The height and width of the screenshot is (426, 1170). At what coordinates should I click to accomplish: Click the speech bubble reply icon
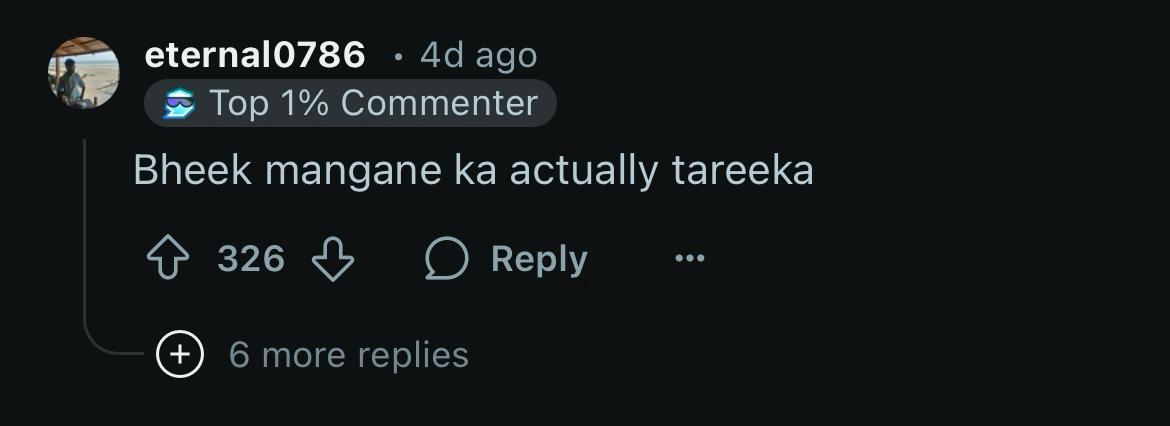(446, 258)
